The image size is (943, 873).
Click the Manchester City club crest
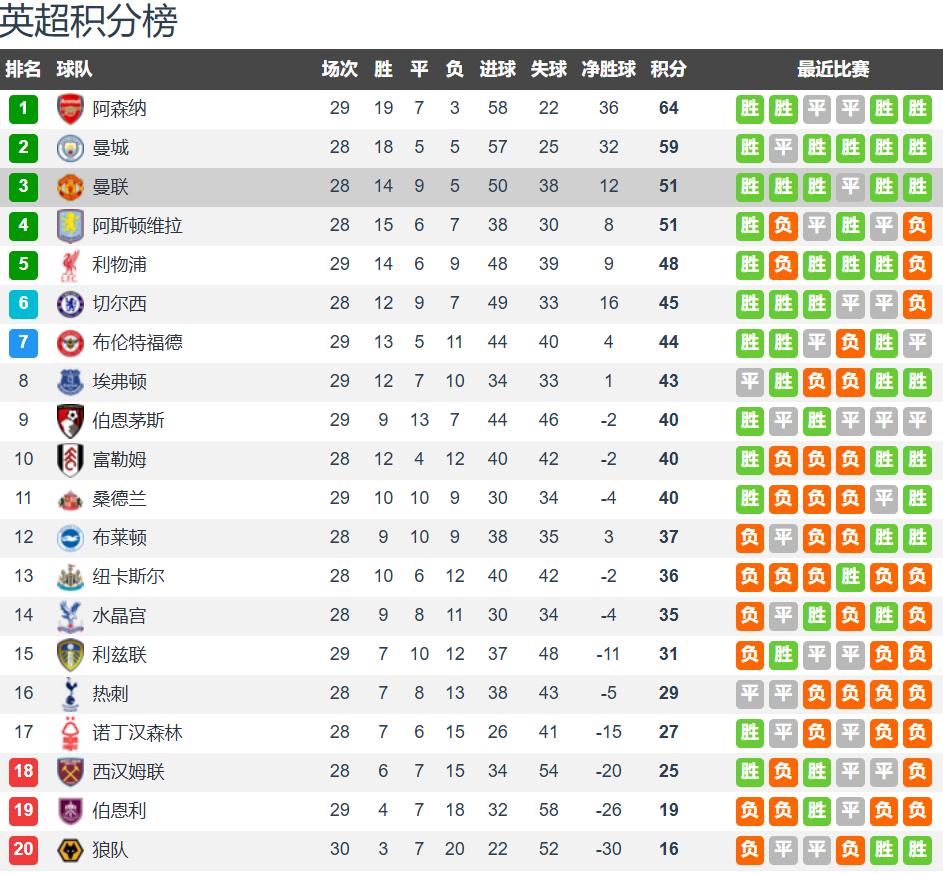point(70,147)
